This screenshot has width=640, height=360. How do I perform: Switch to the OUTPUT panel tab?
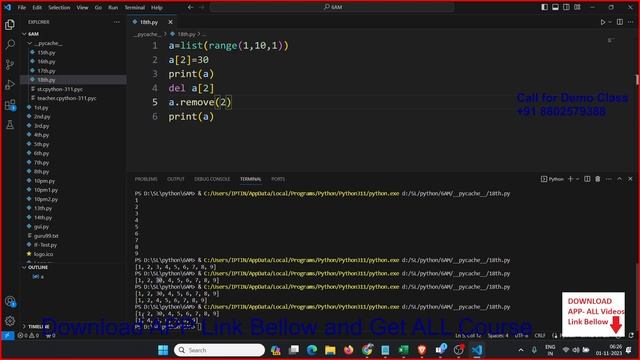176,179
